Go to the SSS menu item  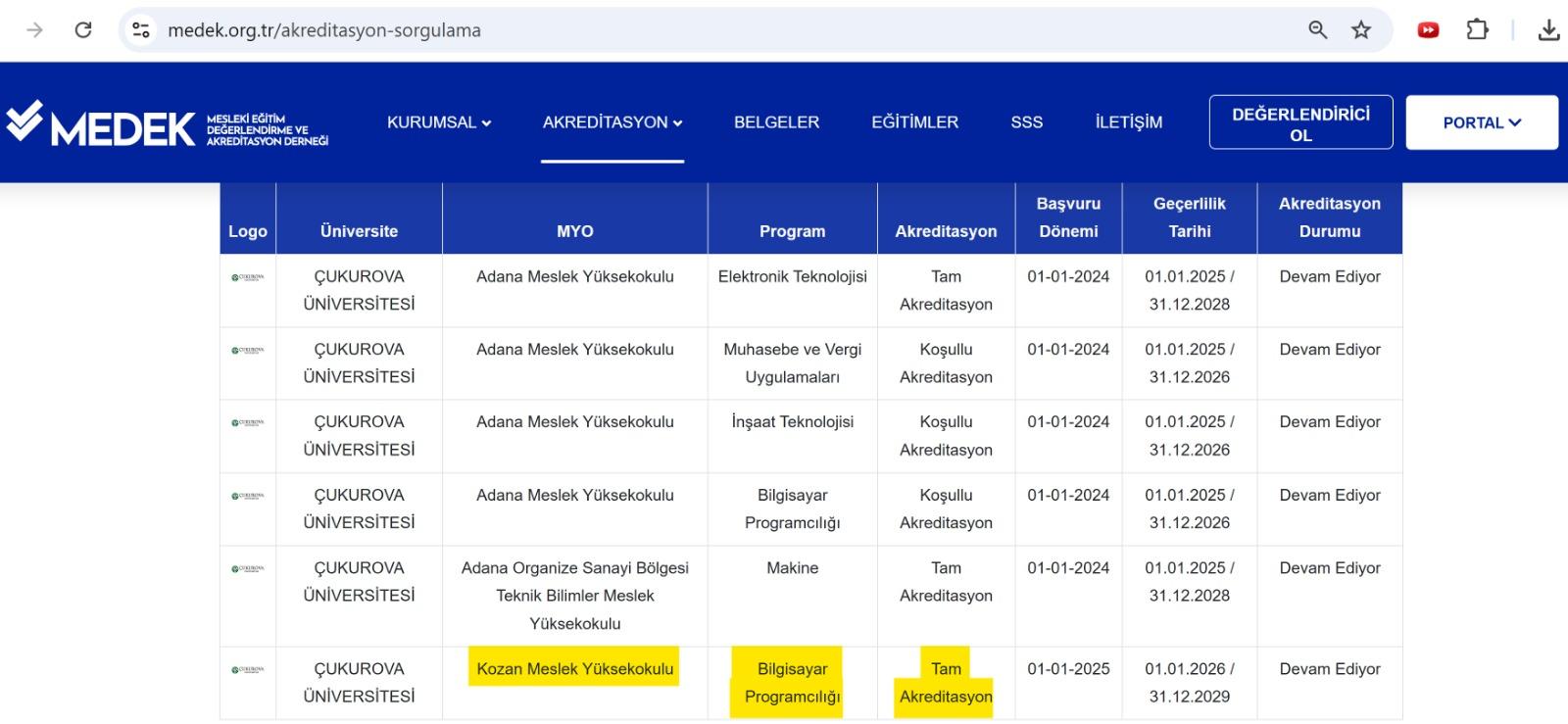(x=1026, y=122)
